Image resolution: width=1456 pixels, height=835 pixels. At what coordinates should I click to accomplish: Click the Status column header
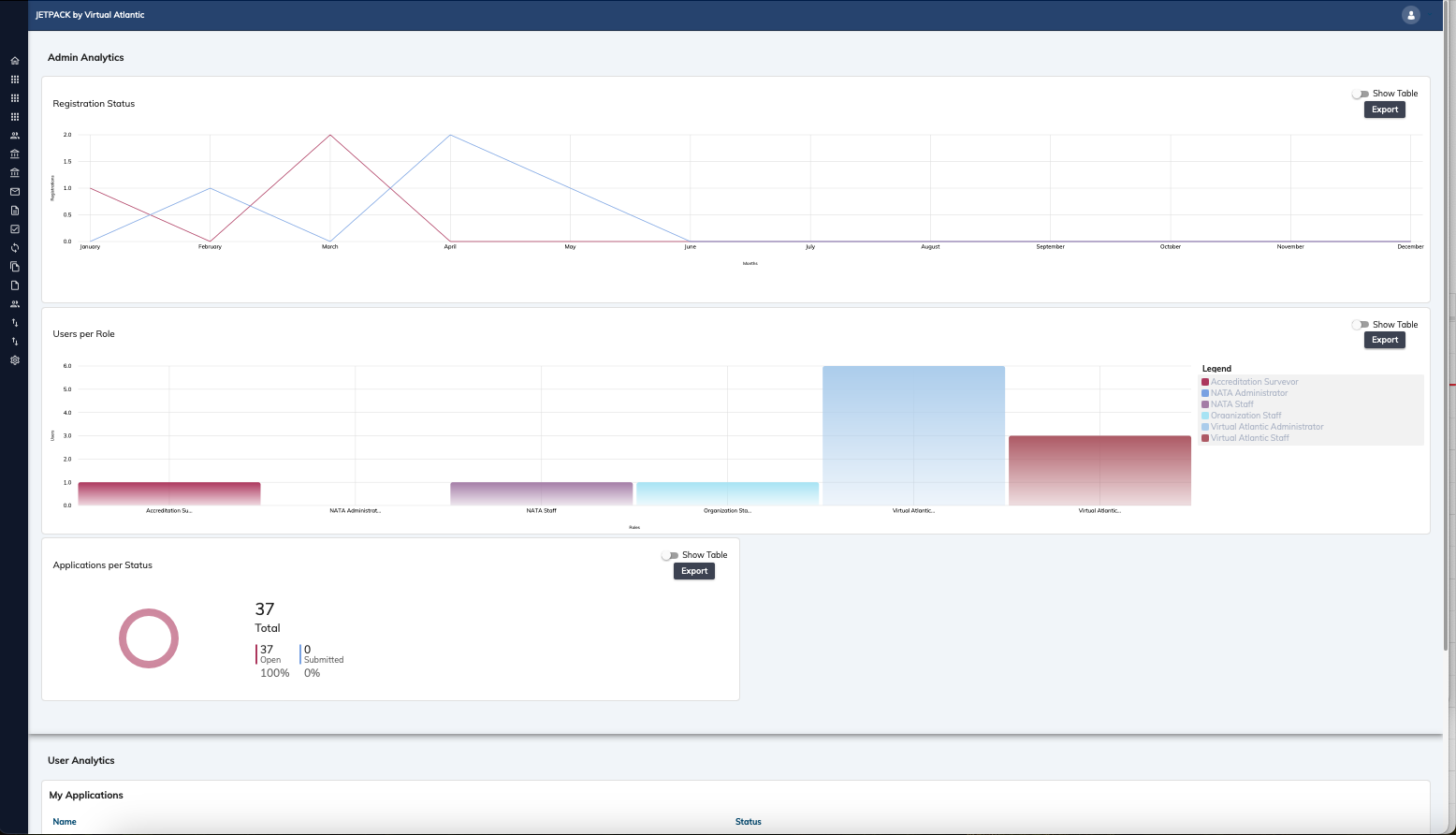748,822
